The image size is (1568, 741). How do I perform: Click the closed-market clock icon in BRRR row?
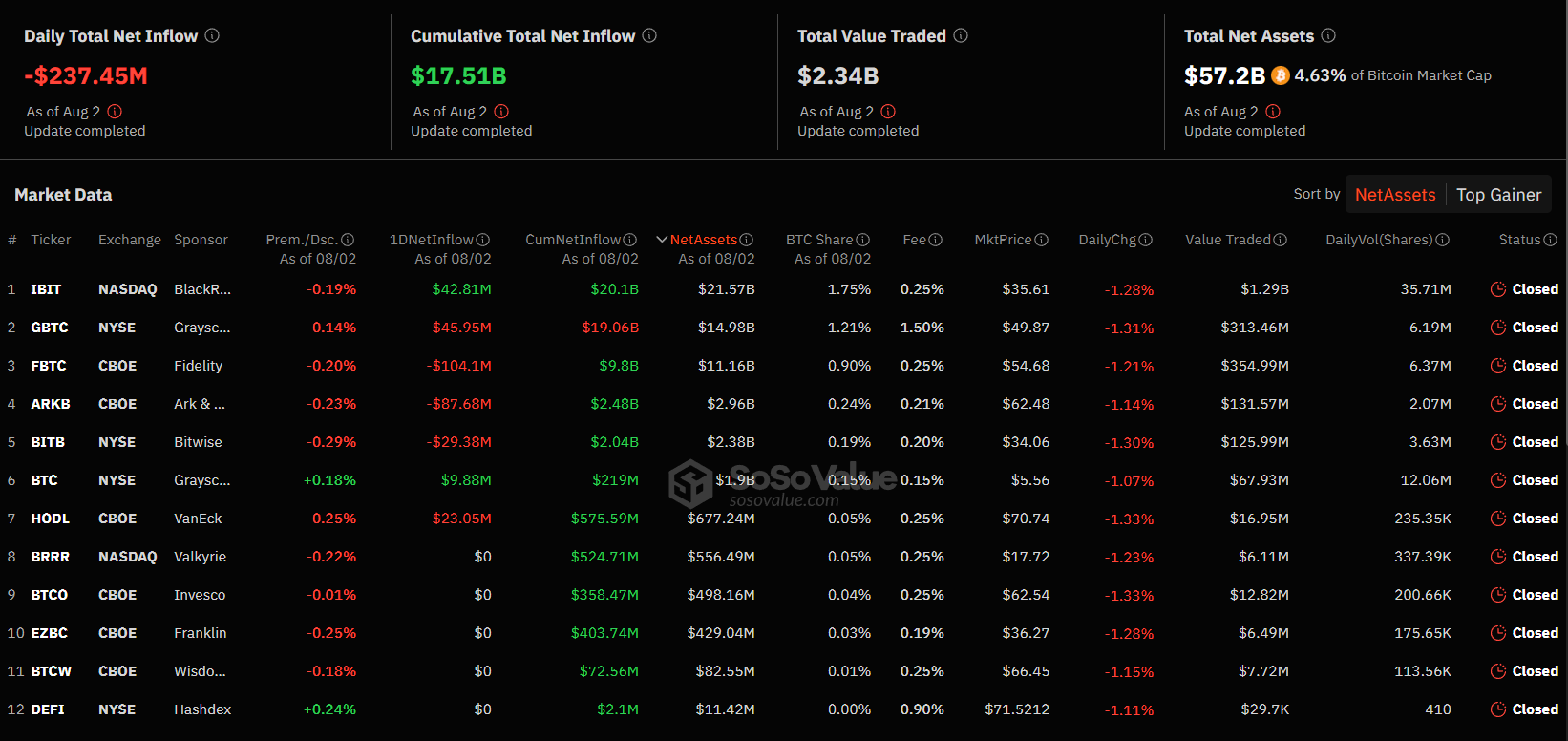pos(1498,557)
